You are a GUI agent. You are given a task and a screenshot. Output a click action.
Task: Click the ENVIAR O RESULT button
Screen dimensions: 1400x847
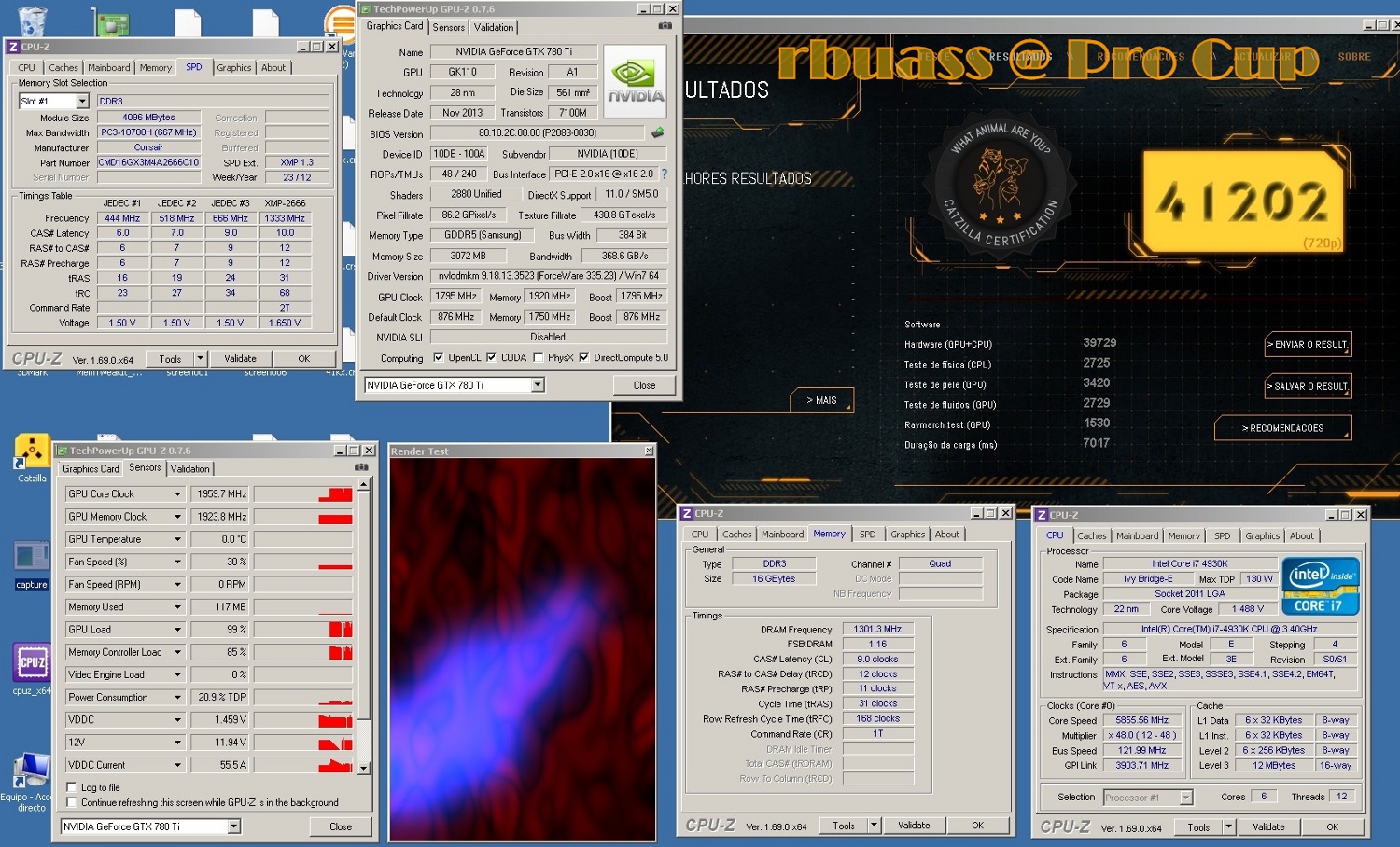[x=1308, y=344]
